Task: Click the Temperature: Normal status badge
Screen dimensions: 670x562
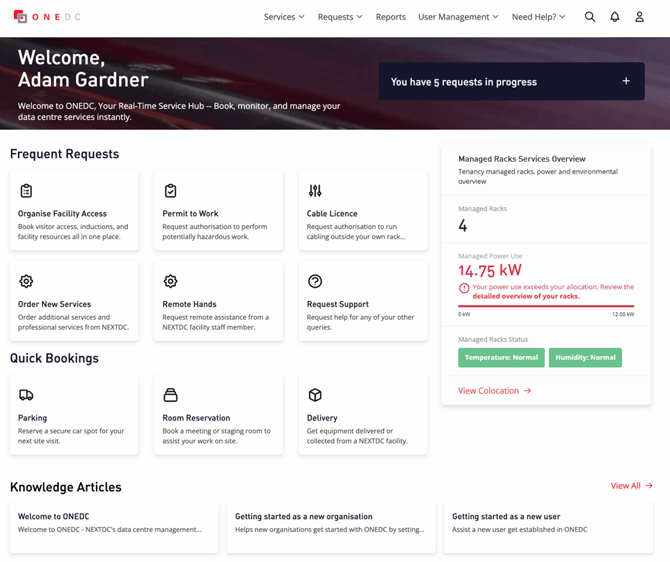Action: (501, 357)
